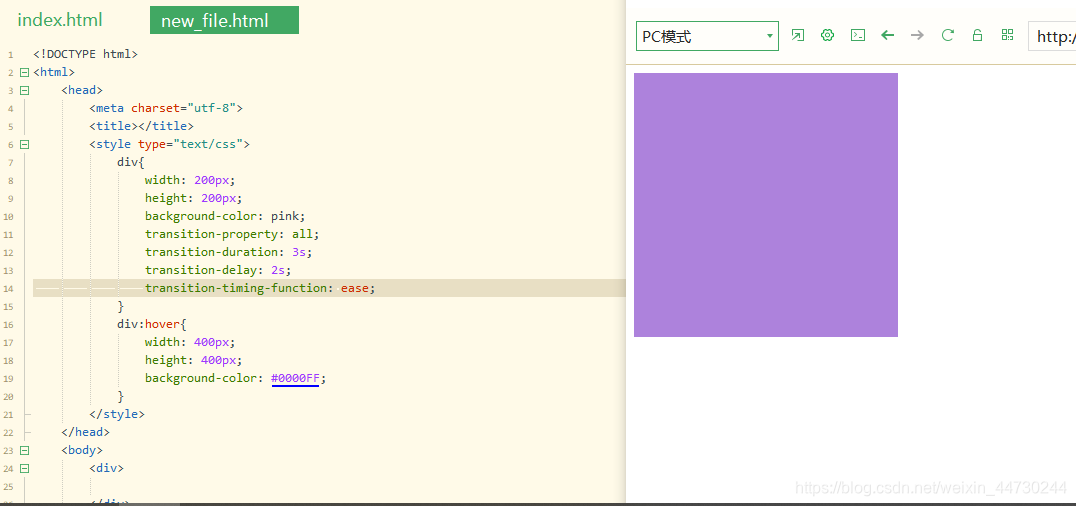Click the 'div:hover{' selector line

[152, 324]
